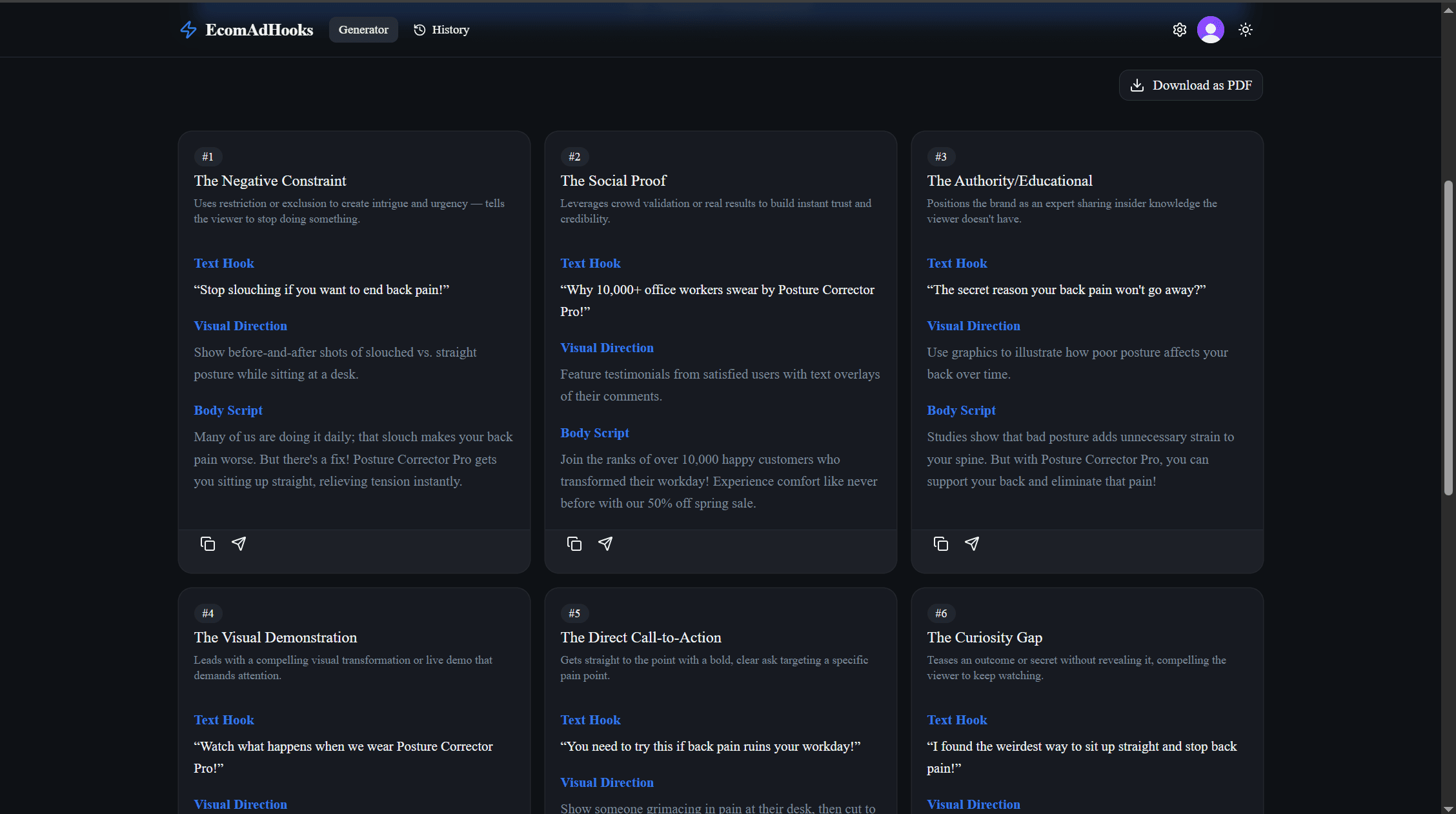Viewport: 1456px width, 814px height.
Task: Select The Visual Demonstration card title
Action: pos(275,637)
